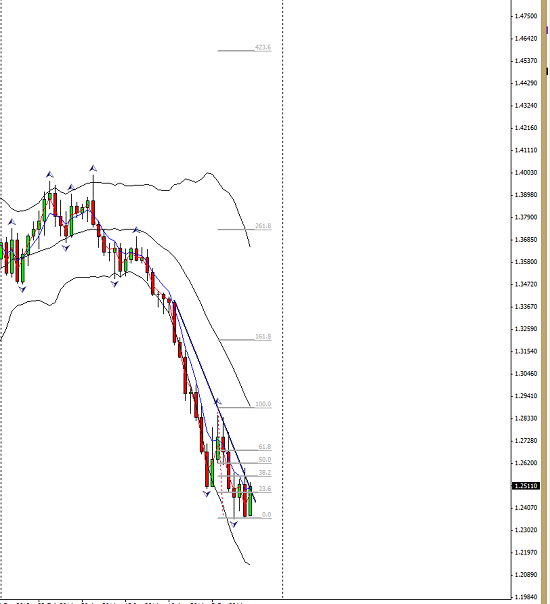Click the 100.0 Fibonacci level label
The image size is (550, 604).
tap(263, 404)
